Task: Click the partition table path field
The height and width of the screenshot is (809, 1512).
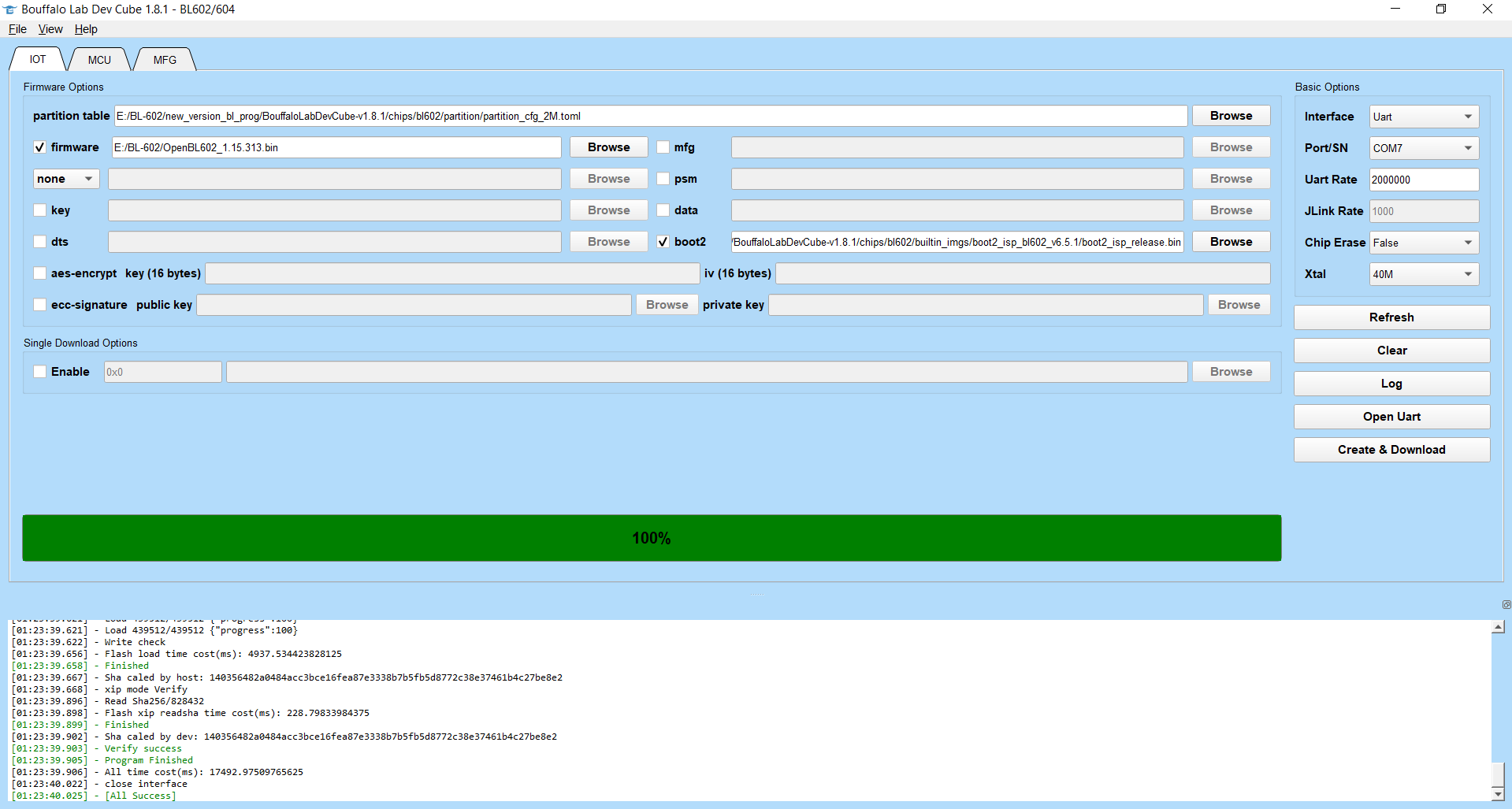Action: (x=651, y=116)
